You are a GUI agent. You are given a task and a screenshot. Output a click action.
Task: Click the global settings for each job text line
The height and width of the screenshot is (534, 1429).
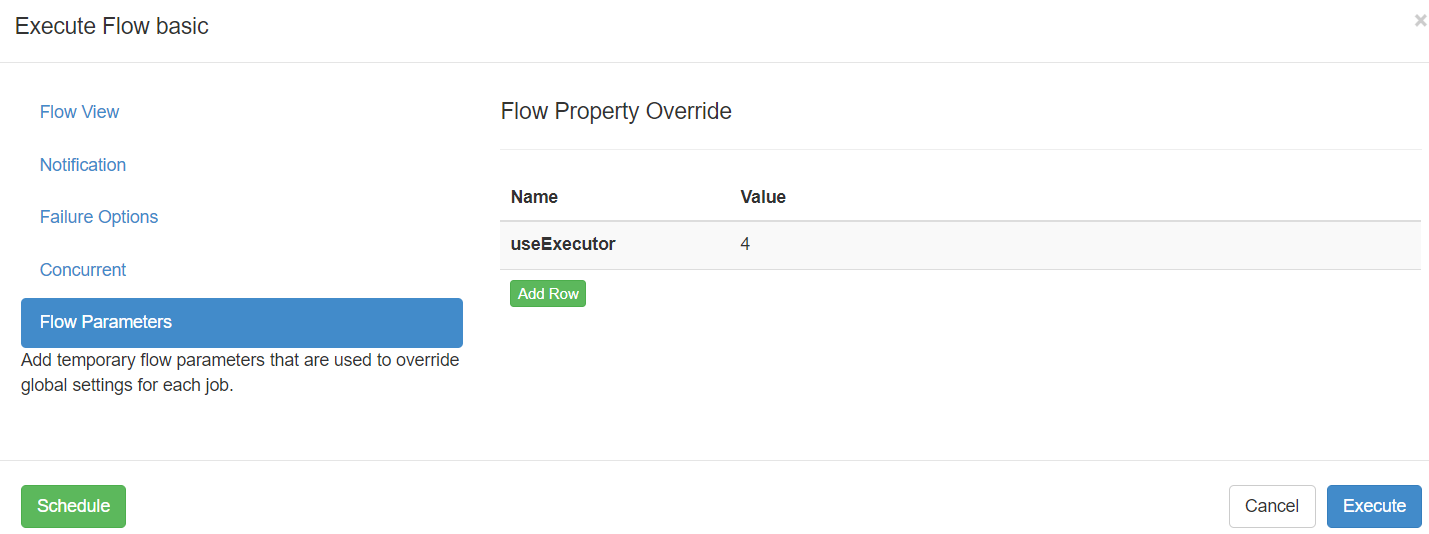pos(127,385)
